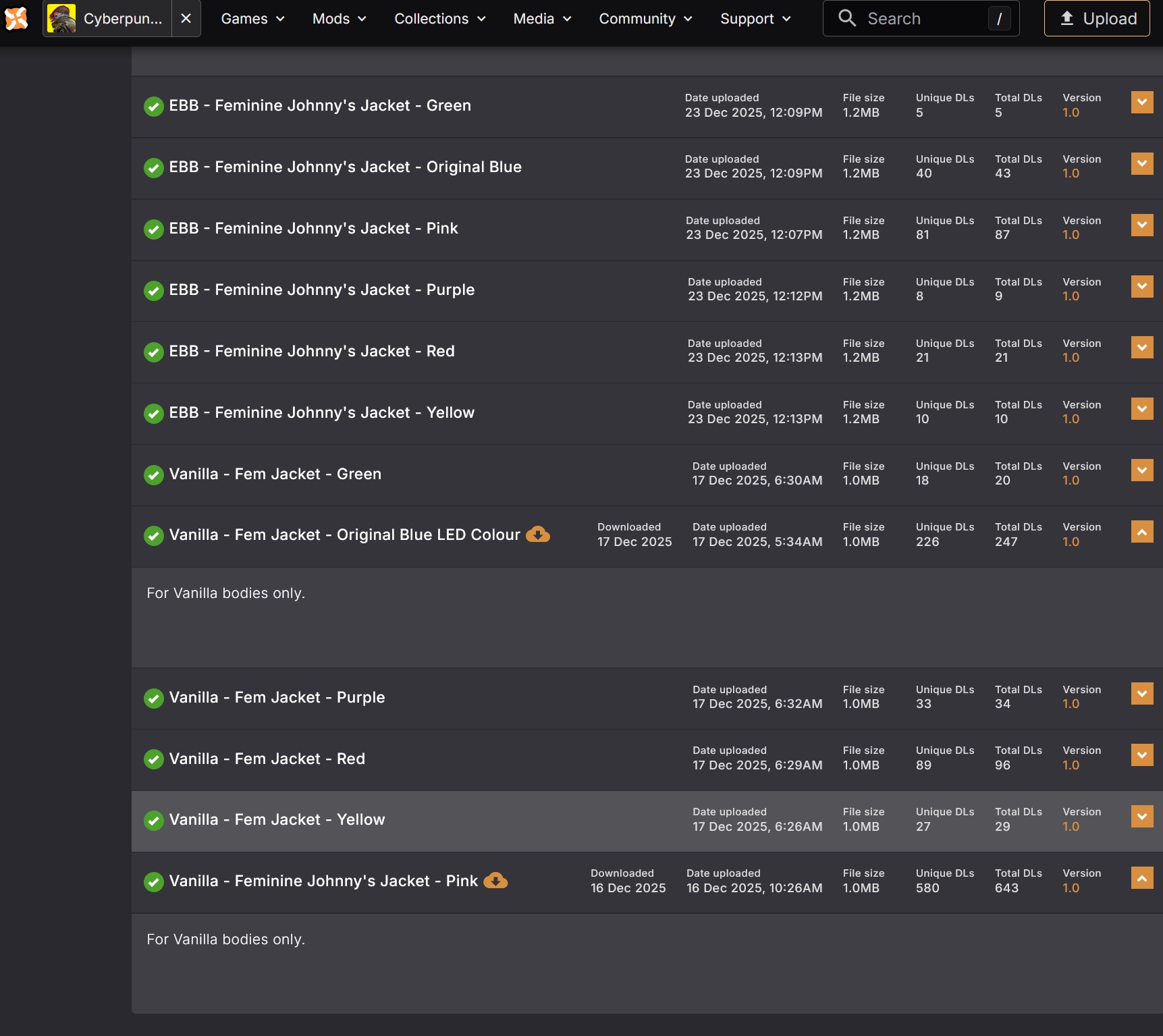Expand the EBB Yellow jacket file row

click(x=1142, y=410)
